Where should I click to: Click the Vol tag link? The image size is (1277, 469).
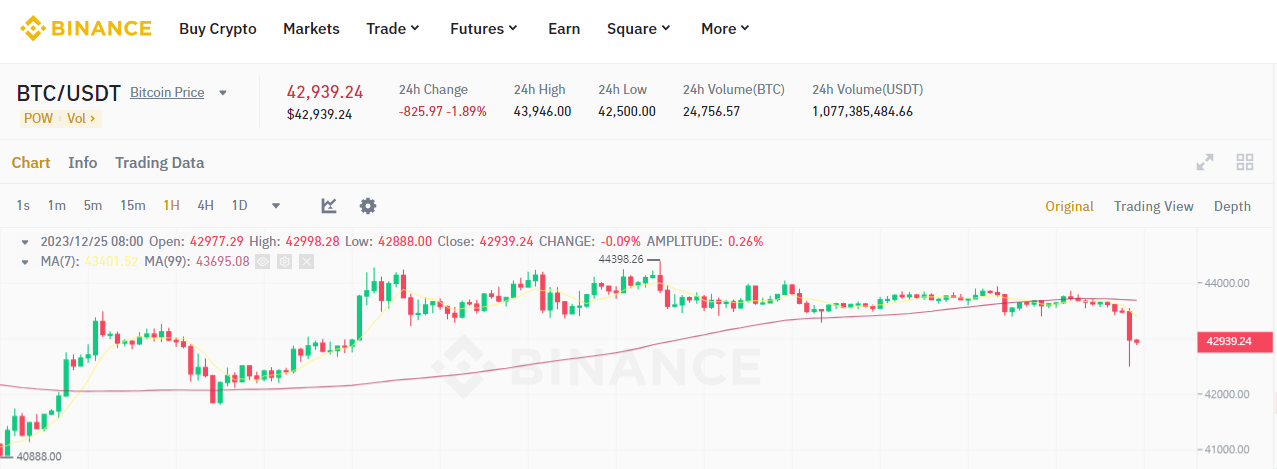click(81, 118)
